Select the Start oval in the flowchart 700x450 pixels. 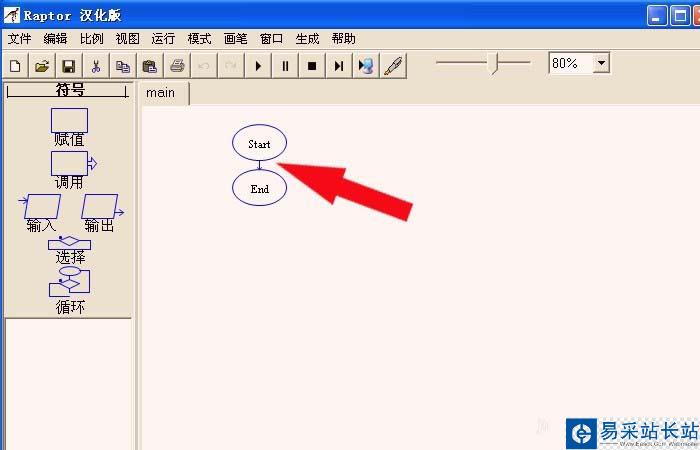tap(259, 142)
